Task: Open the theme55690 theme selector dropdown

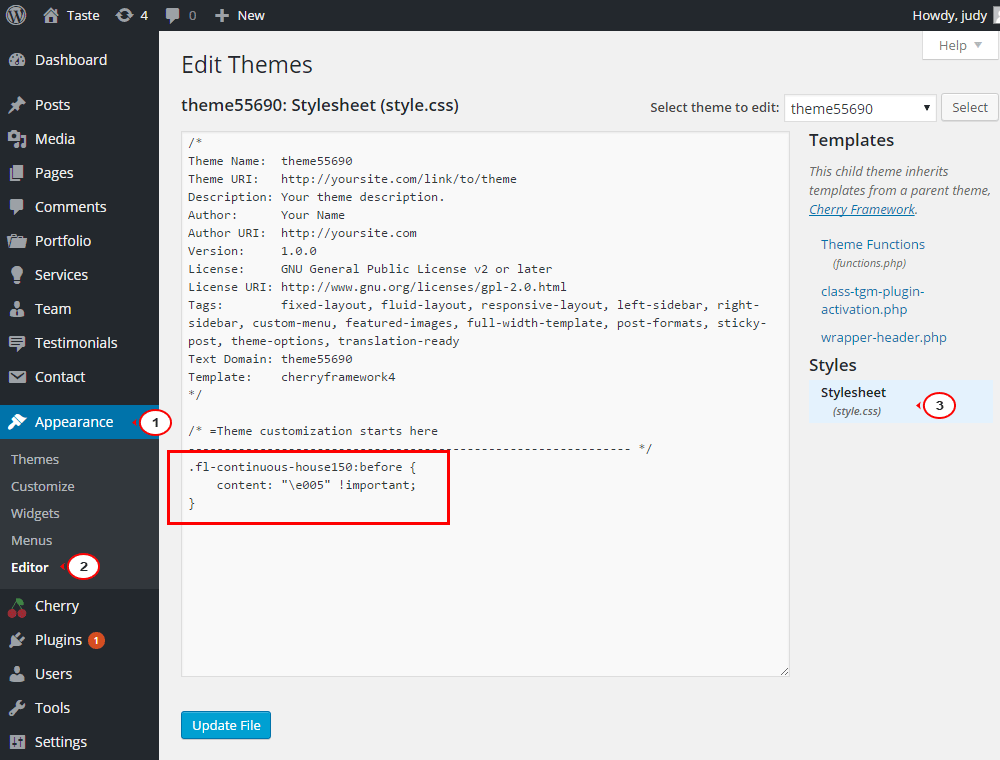Action: 860,108
